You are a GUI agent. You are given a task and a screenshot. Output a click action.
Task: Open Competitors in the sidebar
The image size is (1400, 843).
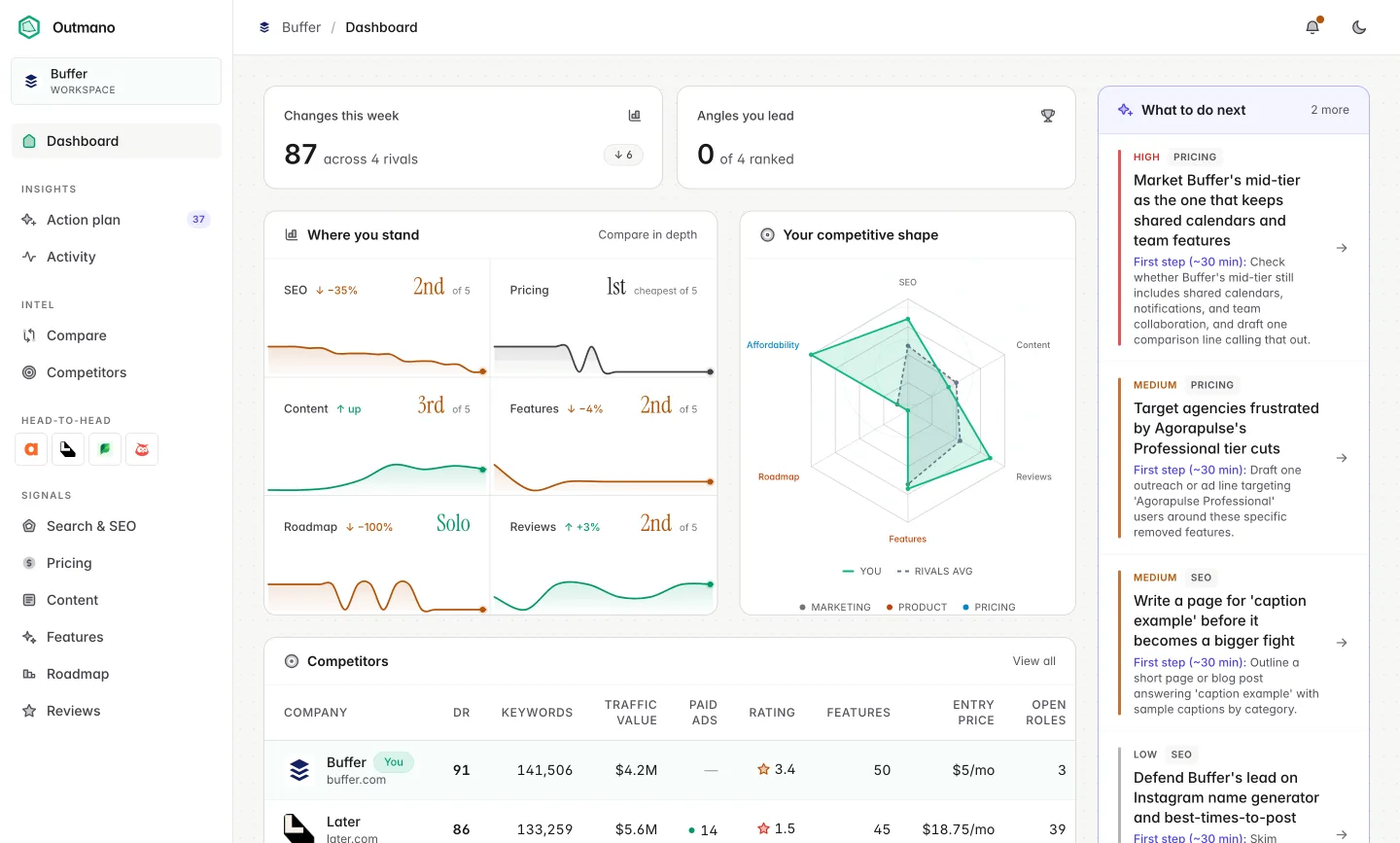click(116, 372)
